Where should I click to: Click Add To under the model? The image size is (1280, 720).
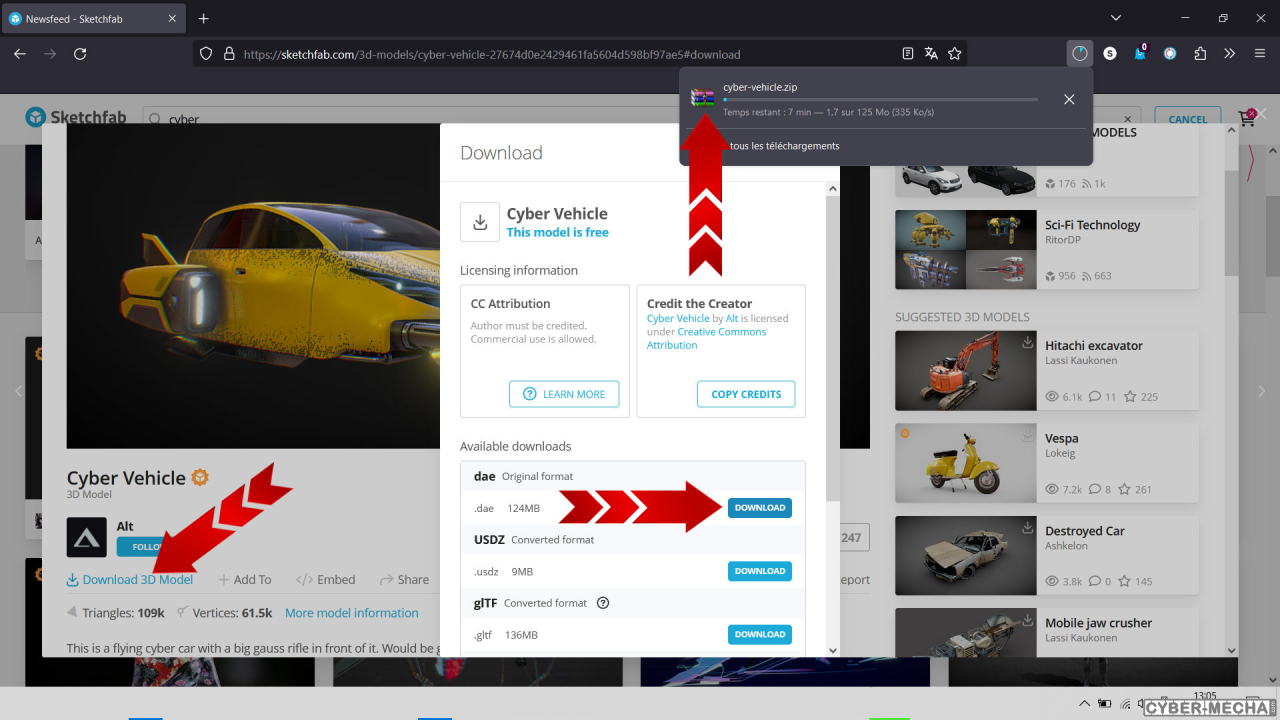[x=245, y=579]
